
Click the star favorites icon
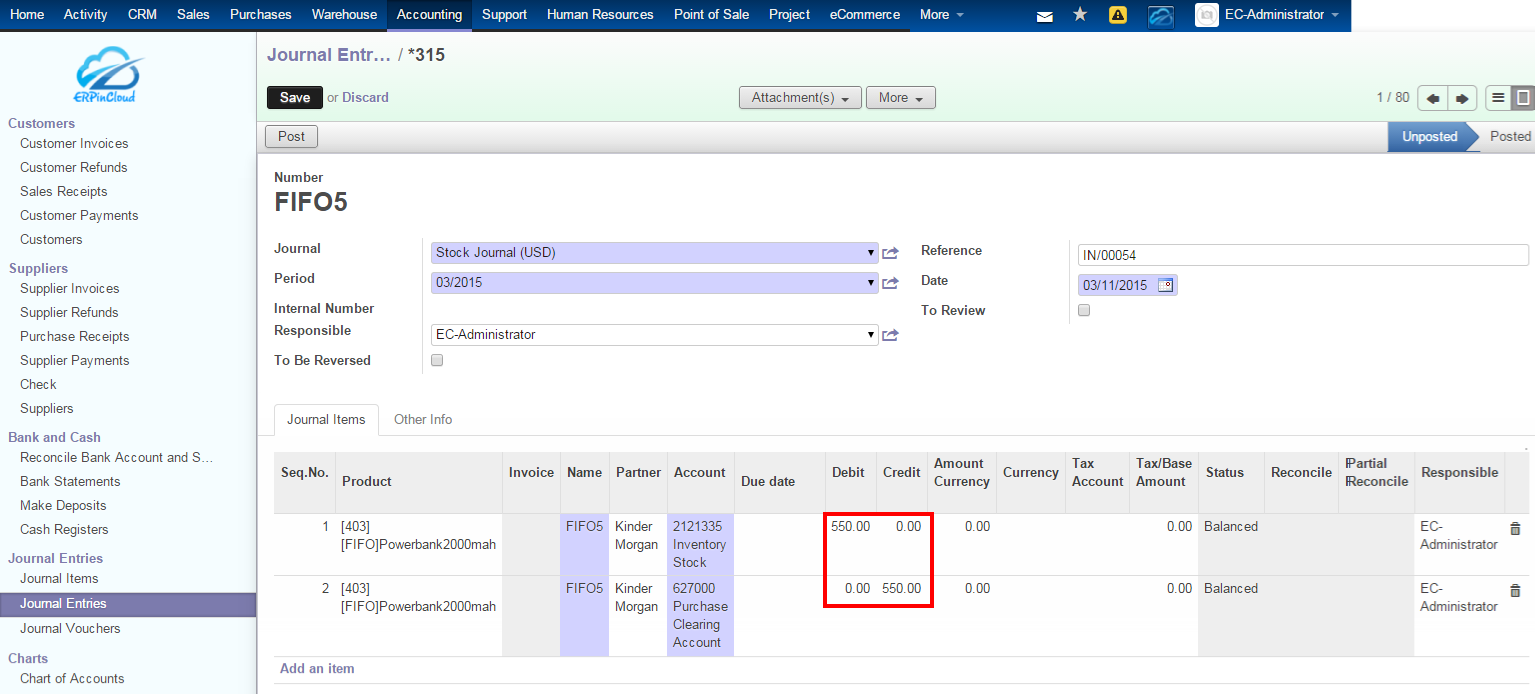(1080, 15)
